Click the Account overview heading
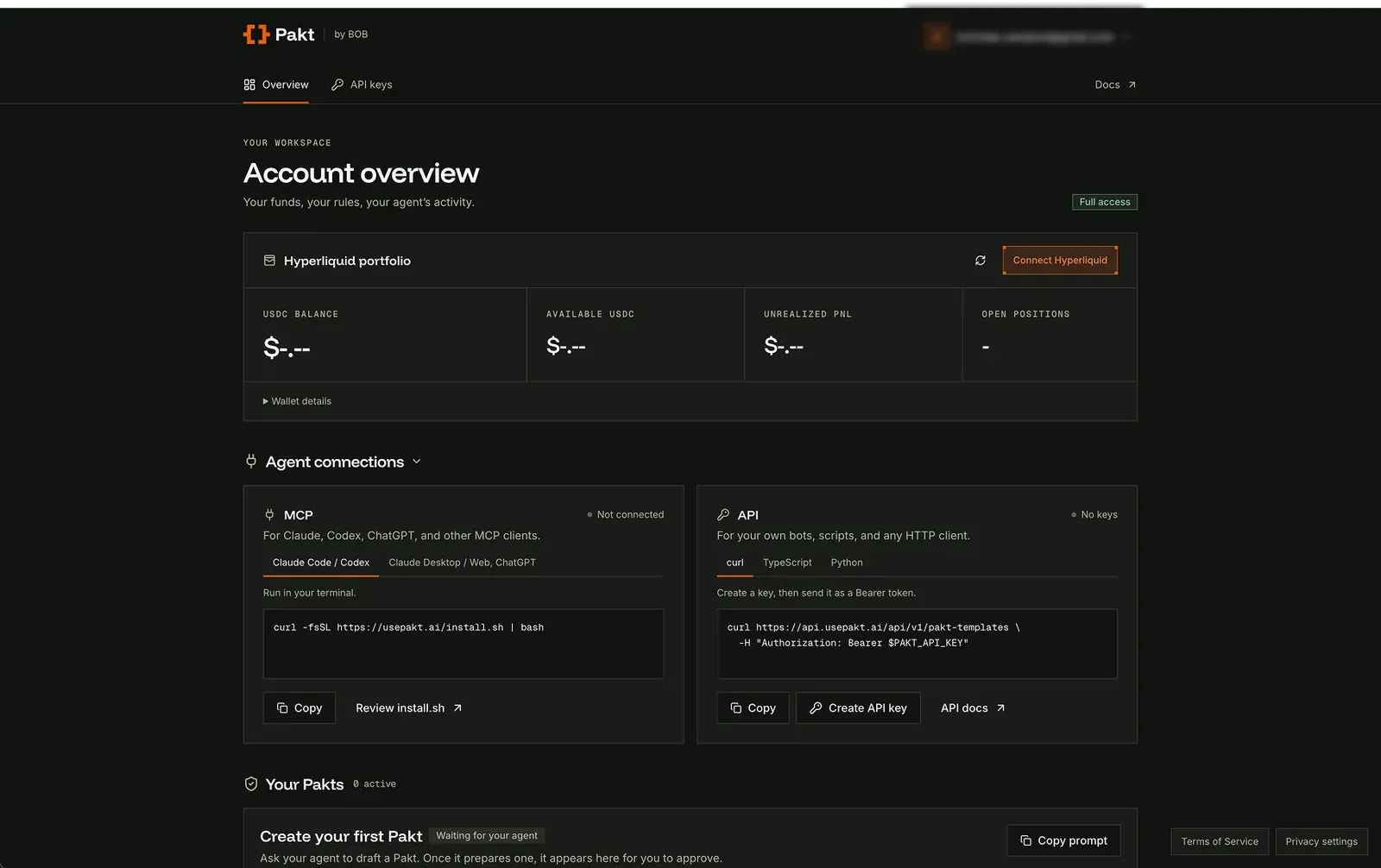Screen dimensions: 1381x868 click(361, 173)
